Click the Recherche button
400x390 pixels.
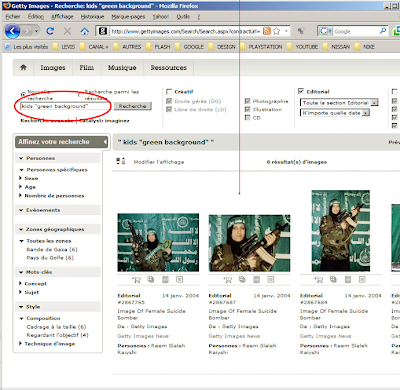click(133, 106)
